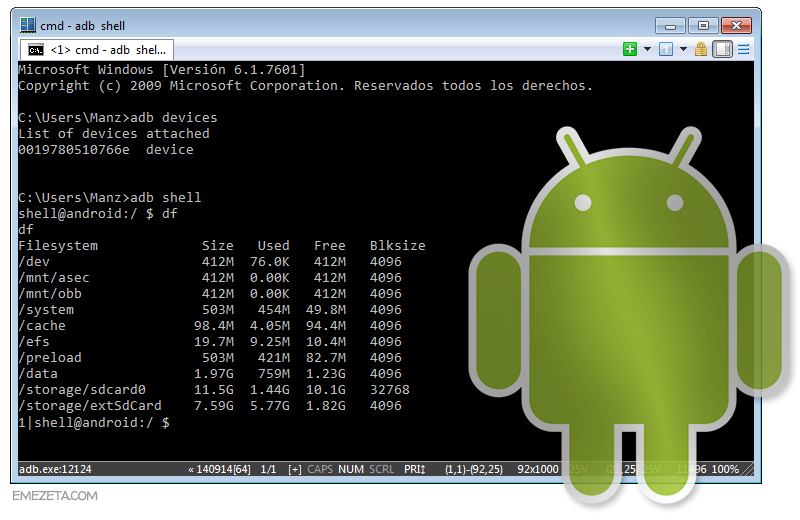Click the '/dev' filesystem row
This screenshot has height=520, width=800.
pyautogui.click(x=210, y=262)
